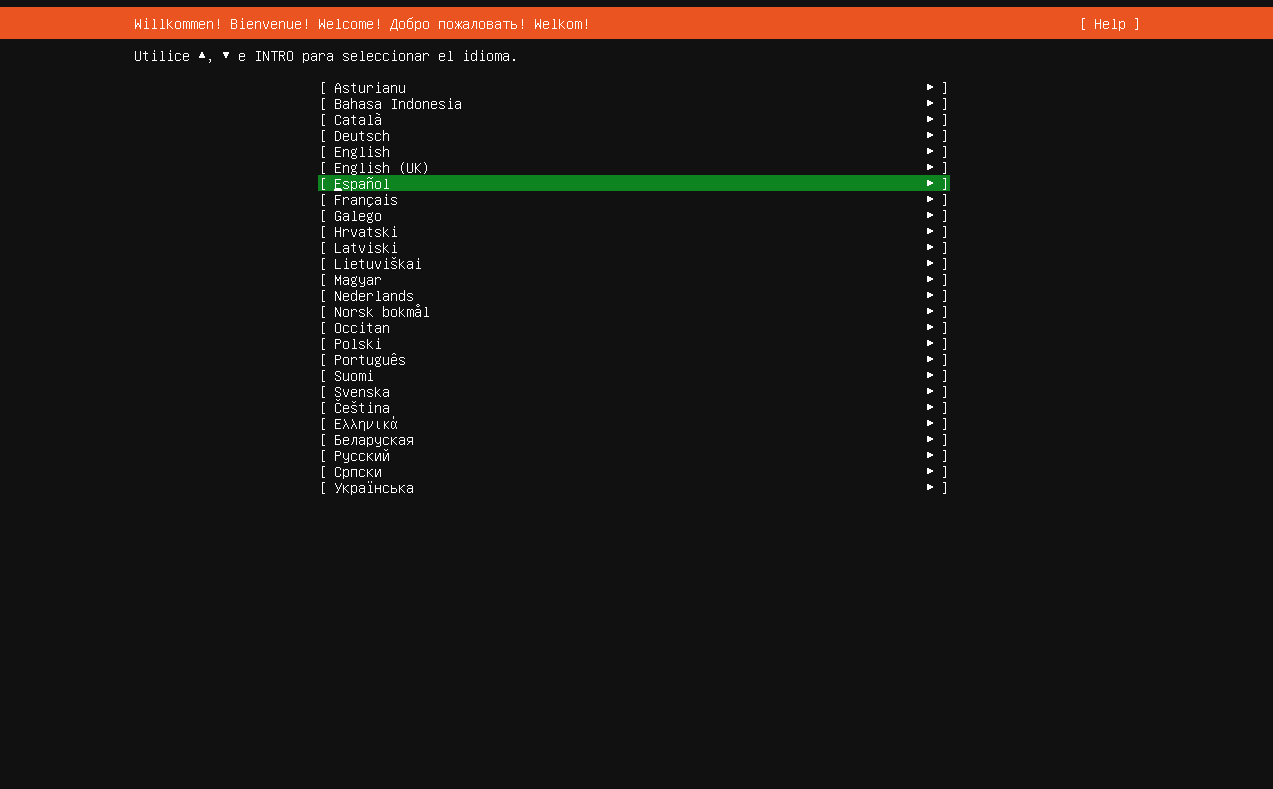Click arrow at end of Ελληνικά row
Image resolution: width=1273 pixels, height=789 pixels.
point(930,423)
